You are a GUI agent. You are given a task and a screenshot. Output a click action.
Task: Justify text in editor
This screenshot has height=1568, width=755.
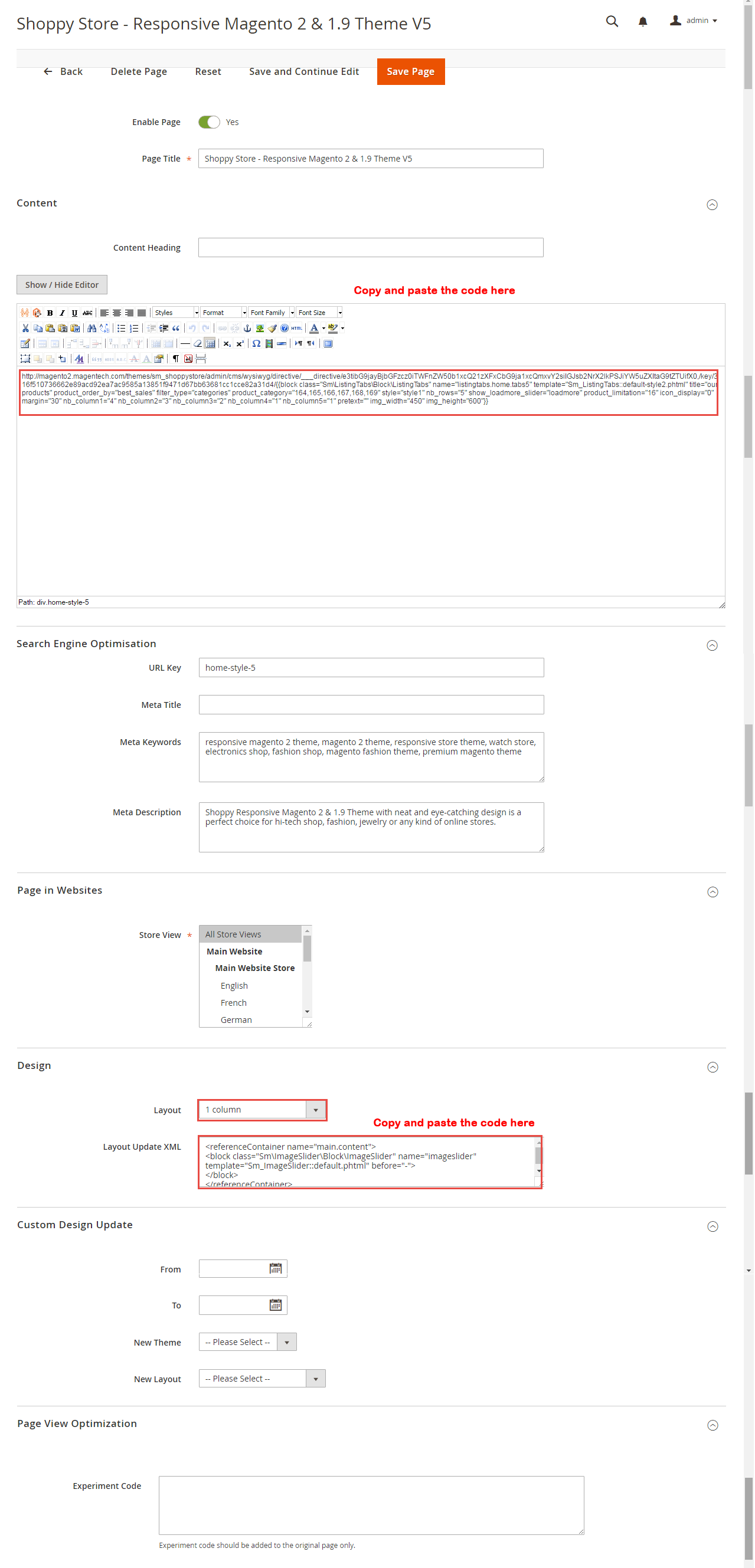tap(142, 313)
